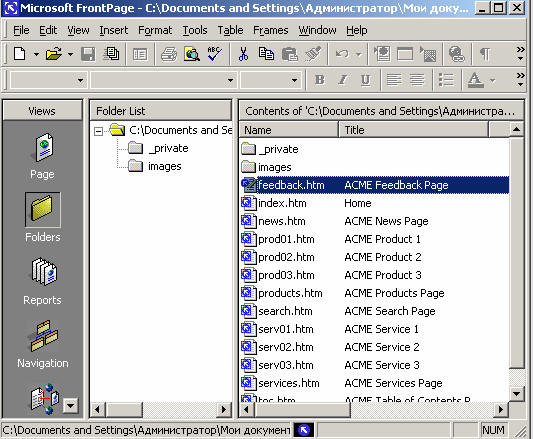Open the Style combo box
Image resolution: width=533 pixels, height=439 pixels.
coord(48,80)
